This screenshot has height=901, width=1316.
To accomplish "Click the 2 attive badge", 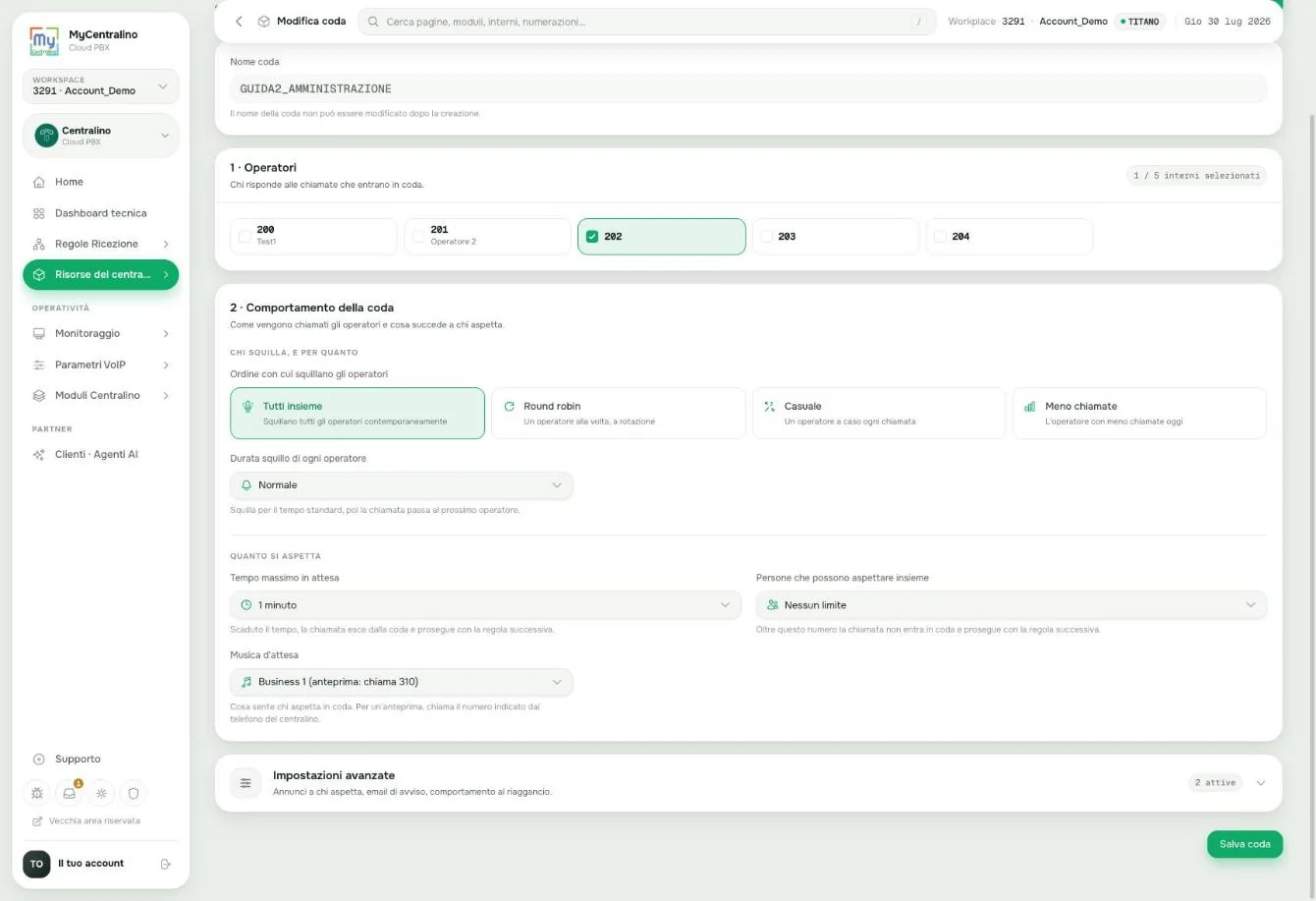I will click(x=1215, y=783).
